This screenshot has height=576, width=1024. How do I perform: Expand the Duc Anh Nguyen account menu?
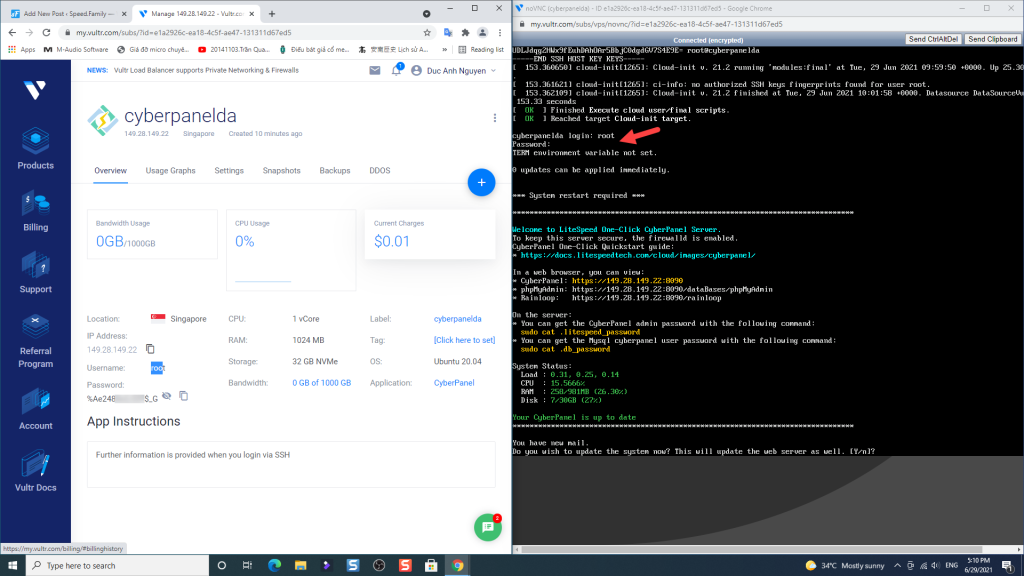463,71
